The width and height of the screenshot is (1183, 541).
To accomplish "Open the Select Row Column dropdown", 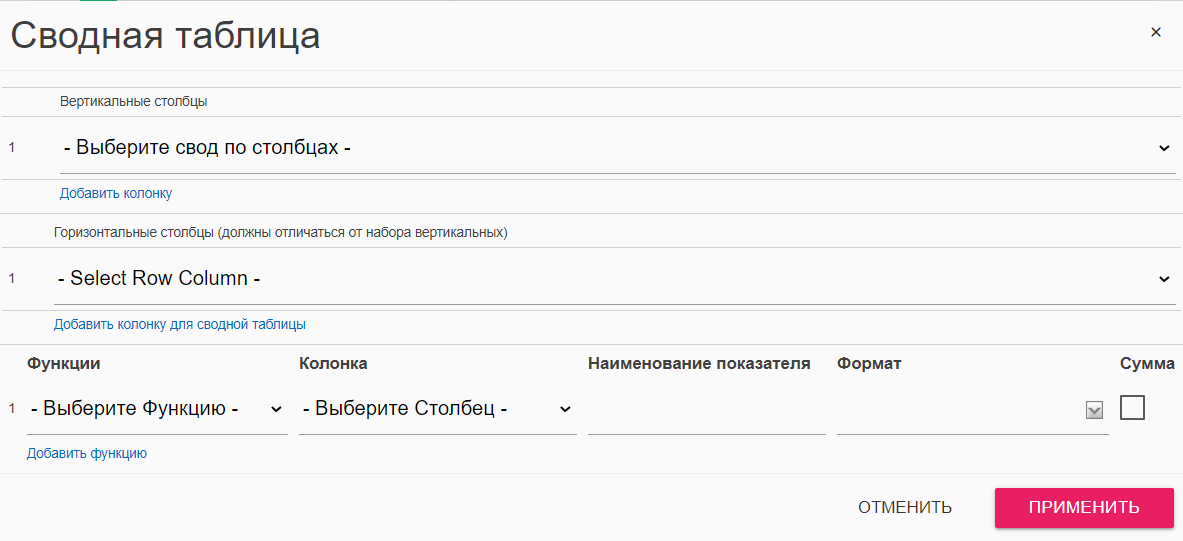I will coord(614,279).
